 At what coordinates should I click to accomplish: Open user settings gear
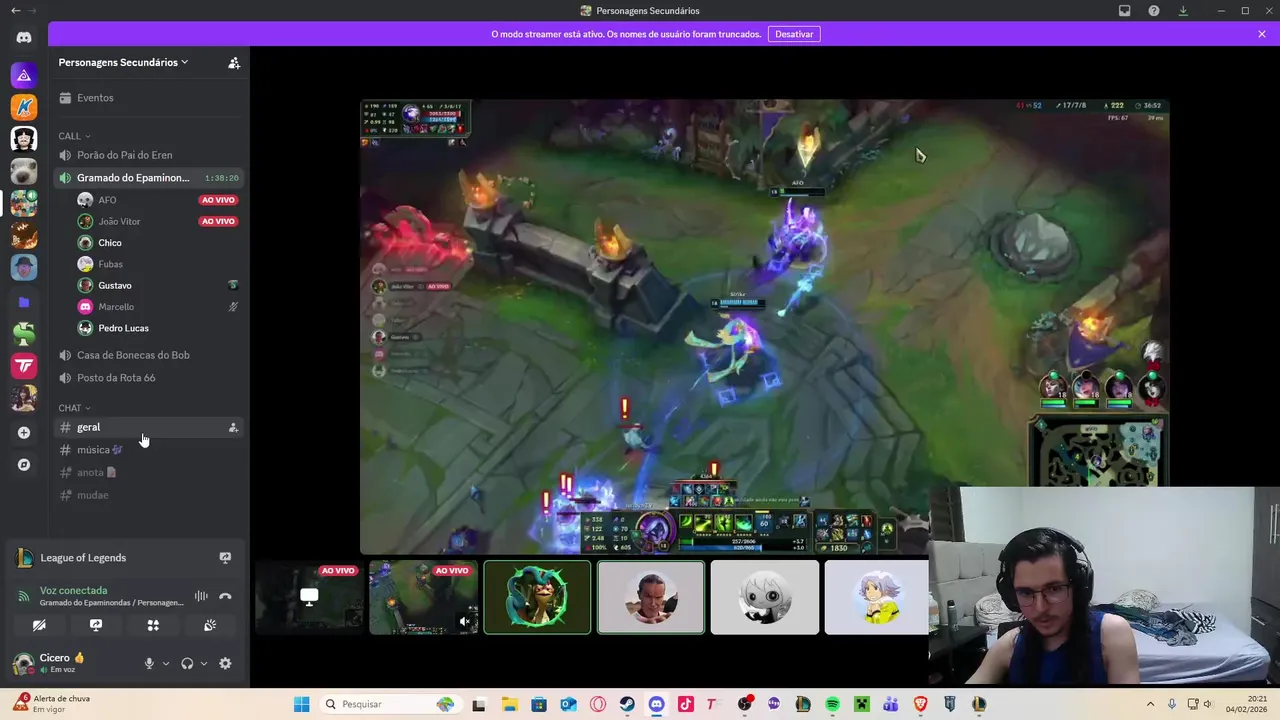[225, 664]
